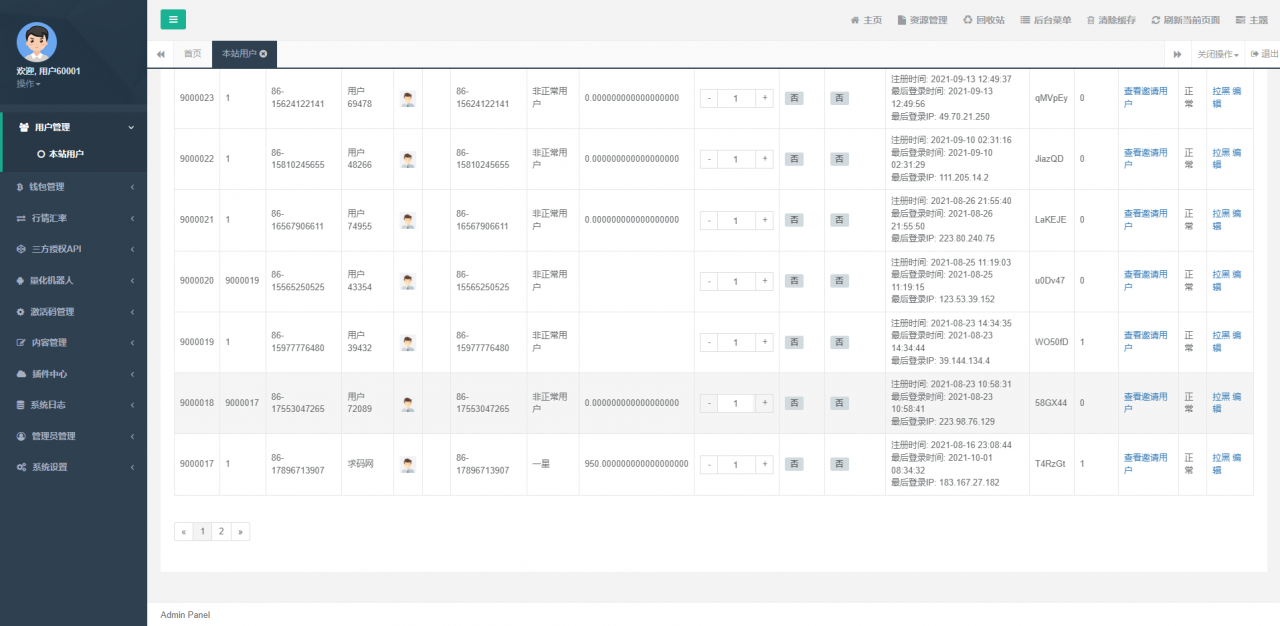Refresh page via 刷新当前页面 icon
The height and width of the screenshot is (626, 1280).
coord(1156,20)
